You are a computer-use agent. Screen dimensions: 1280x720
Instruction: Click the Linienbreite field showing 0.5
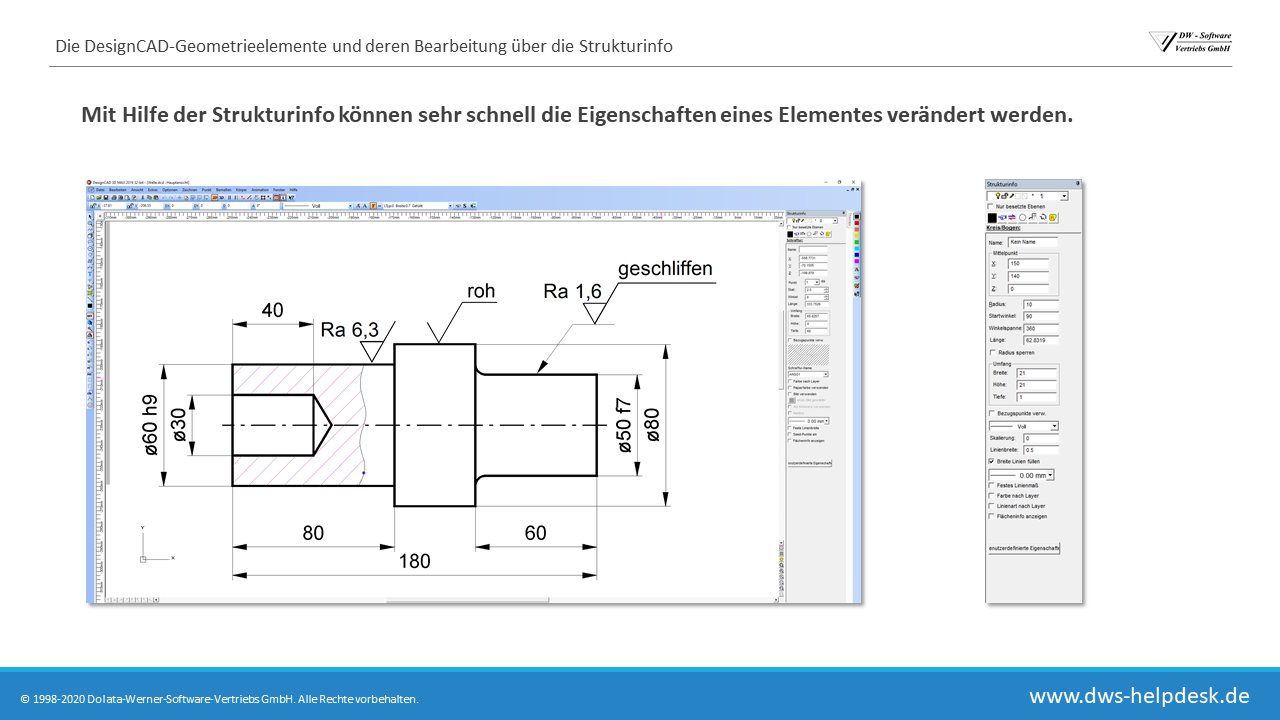point(1041,450)
